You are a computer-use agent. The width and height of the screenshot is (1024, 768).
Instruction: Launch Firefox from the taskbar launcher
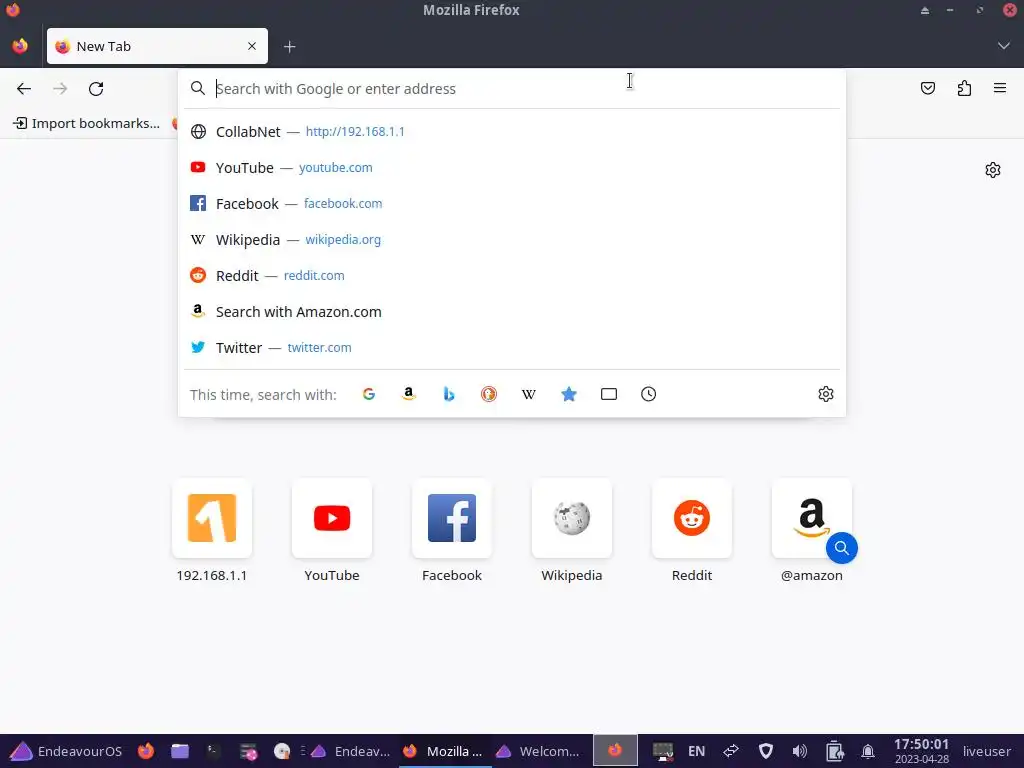pos(146,751)
